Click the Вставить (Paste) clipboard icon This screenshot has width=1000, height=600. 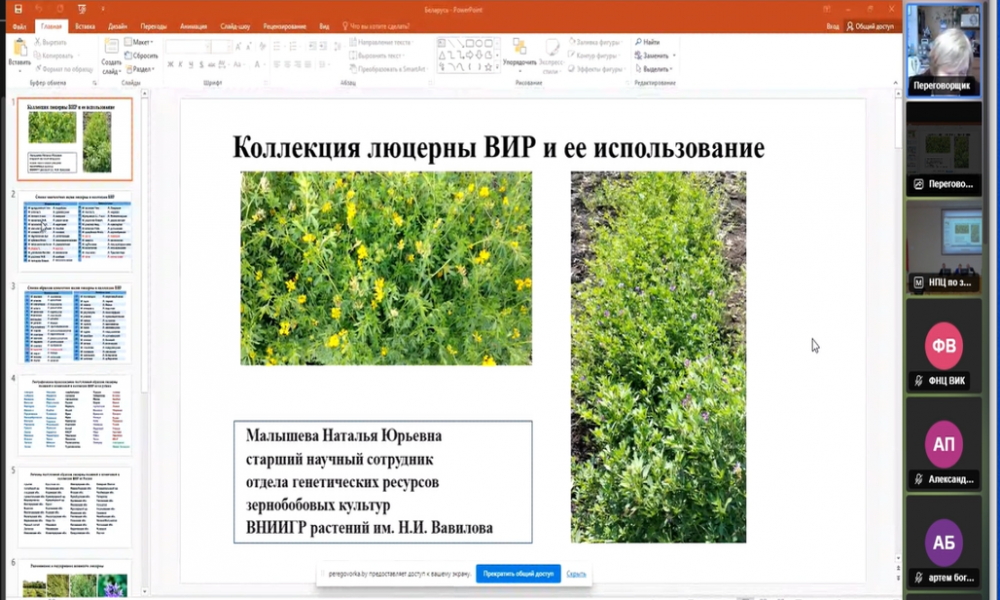click(20, 47)
